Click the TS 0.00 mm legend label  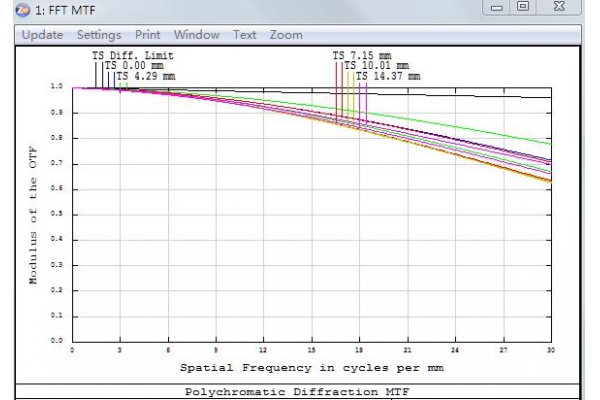click(x=134, y=66)
